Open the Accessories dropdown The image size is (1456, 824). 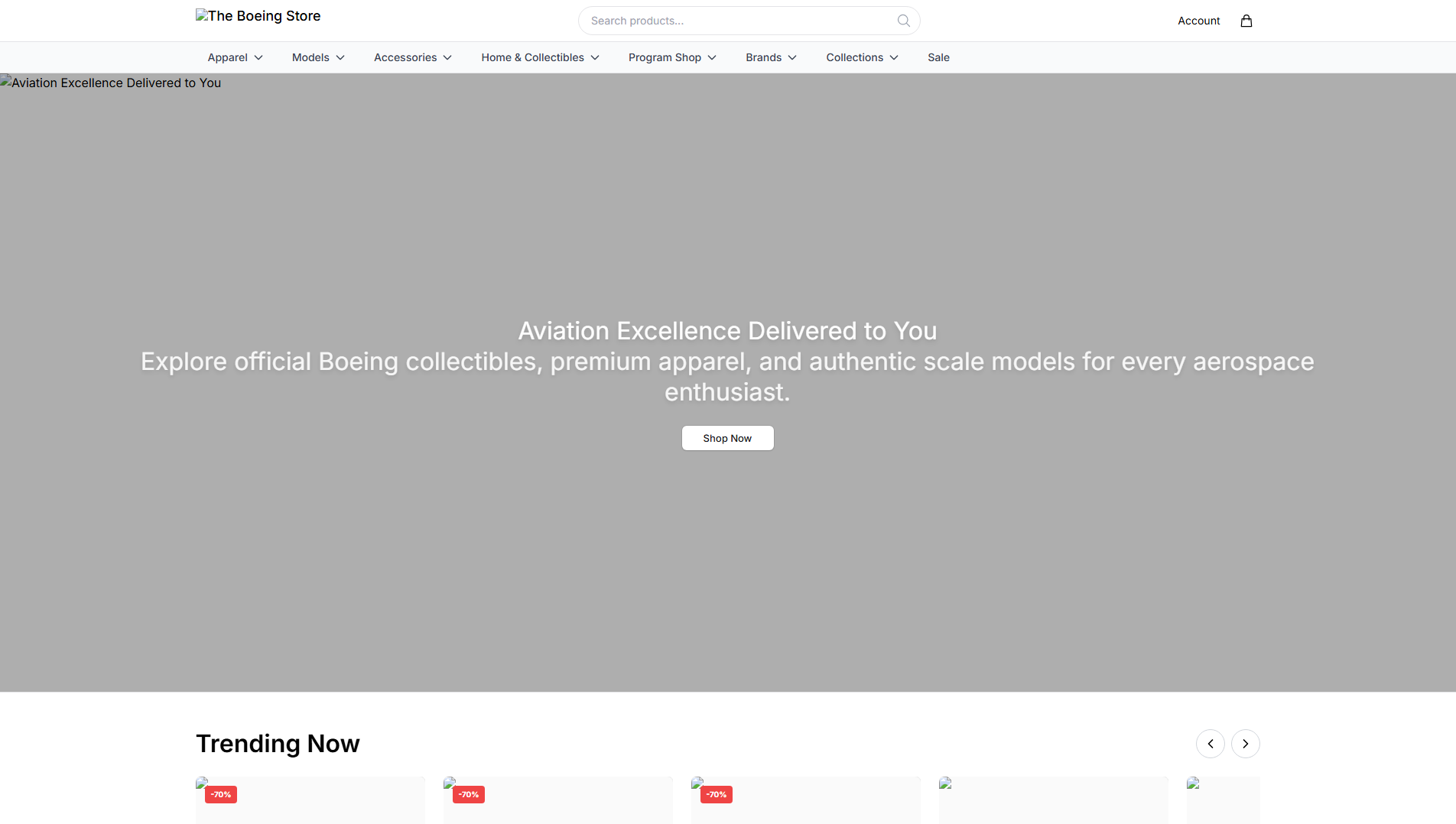click(413, 57)
